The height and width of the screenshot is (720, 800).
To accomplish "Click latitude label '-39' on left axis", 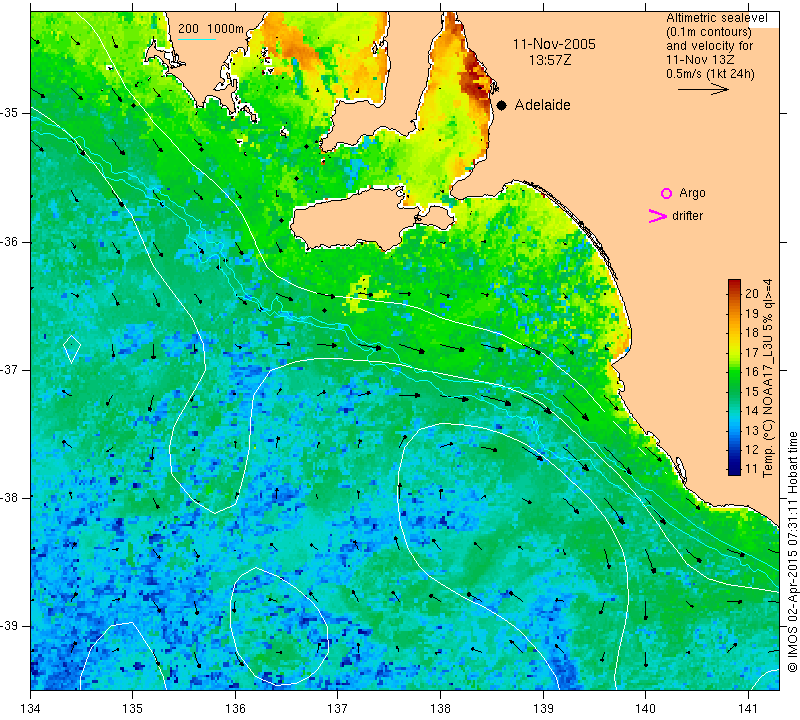I will point(10,626).
